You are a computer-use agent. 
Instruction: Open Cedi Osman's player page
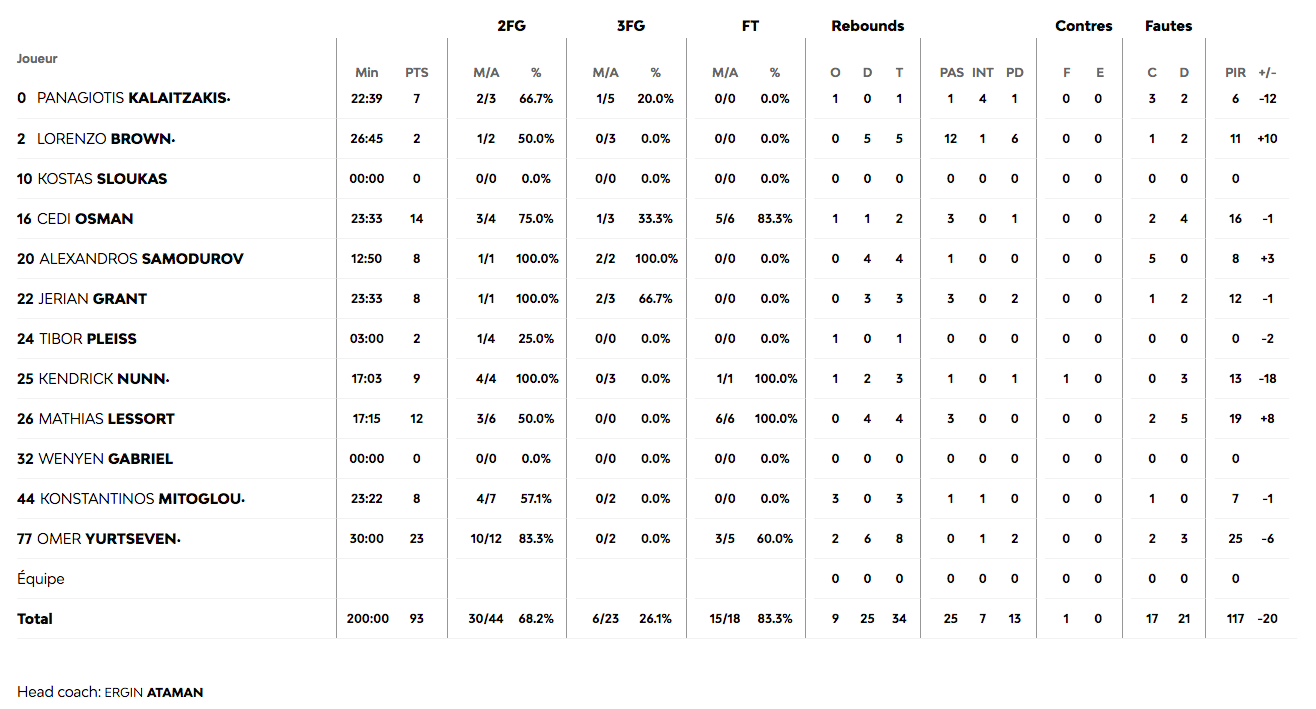[x=85, y=219]
